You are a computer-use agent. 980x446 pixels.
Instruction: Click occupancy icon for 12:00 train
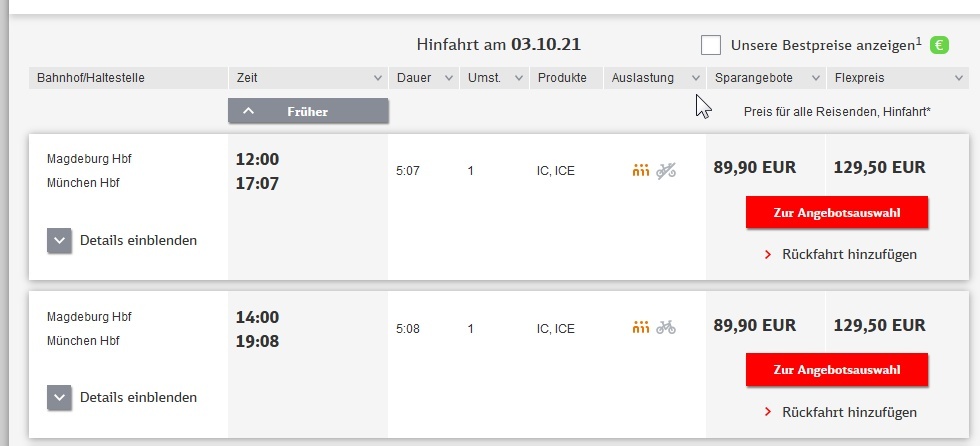[641, 170]
